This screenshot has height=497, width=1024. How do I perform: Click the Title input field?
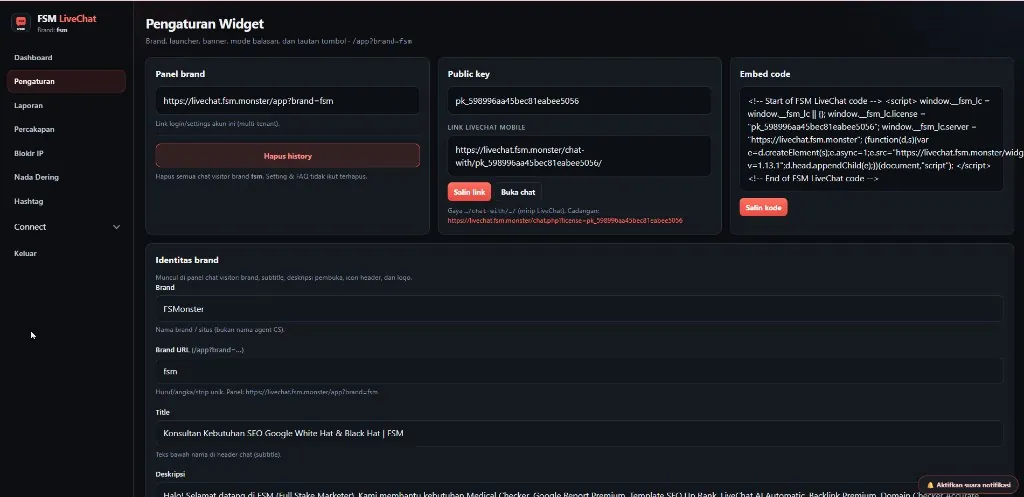click(x=579, y=433)
